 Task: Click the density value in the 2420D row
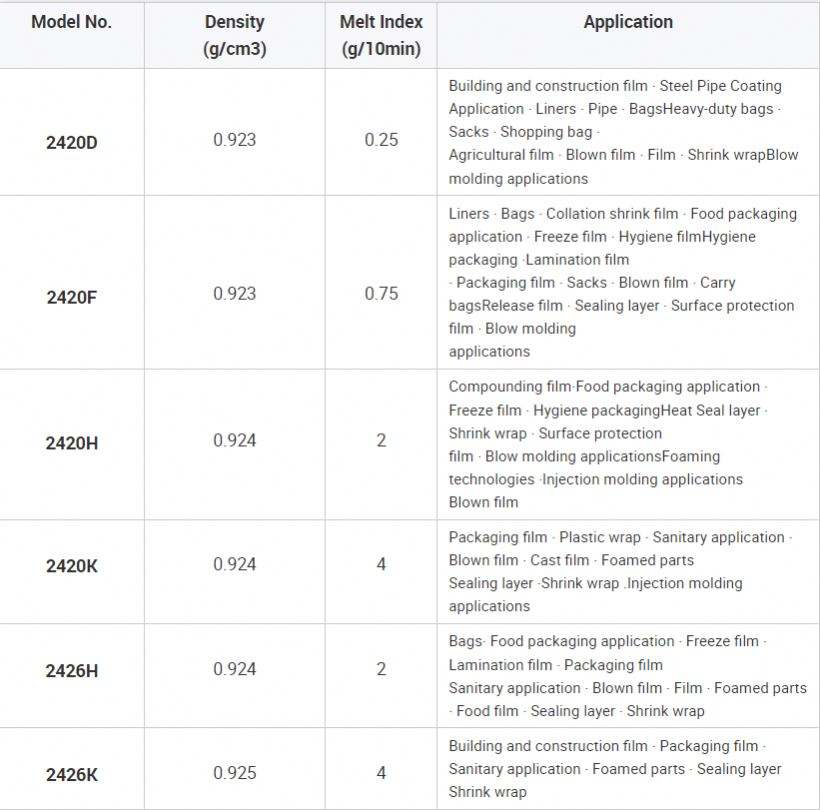(x=234, y=140)
